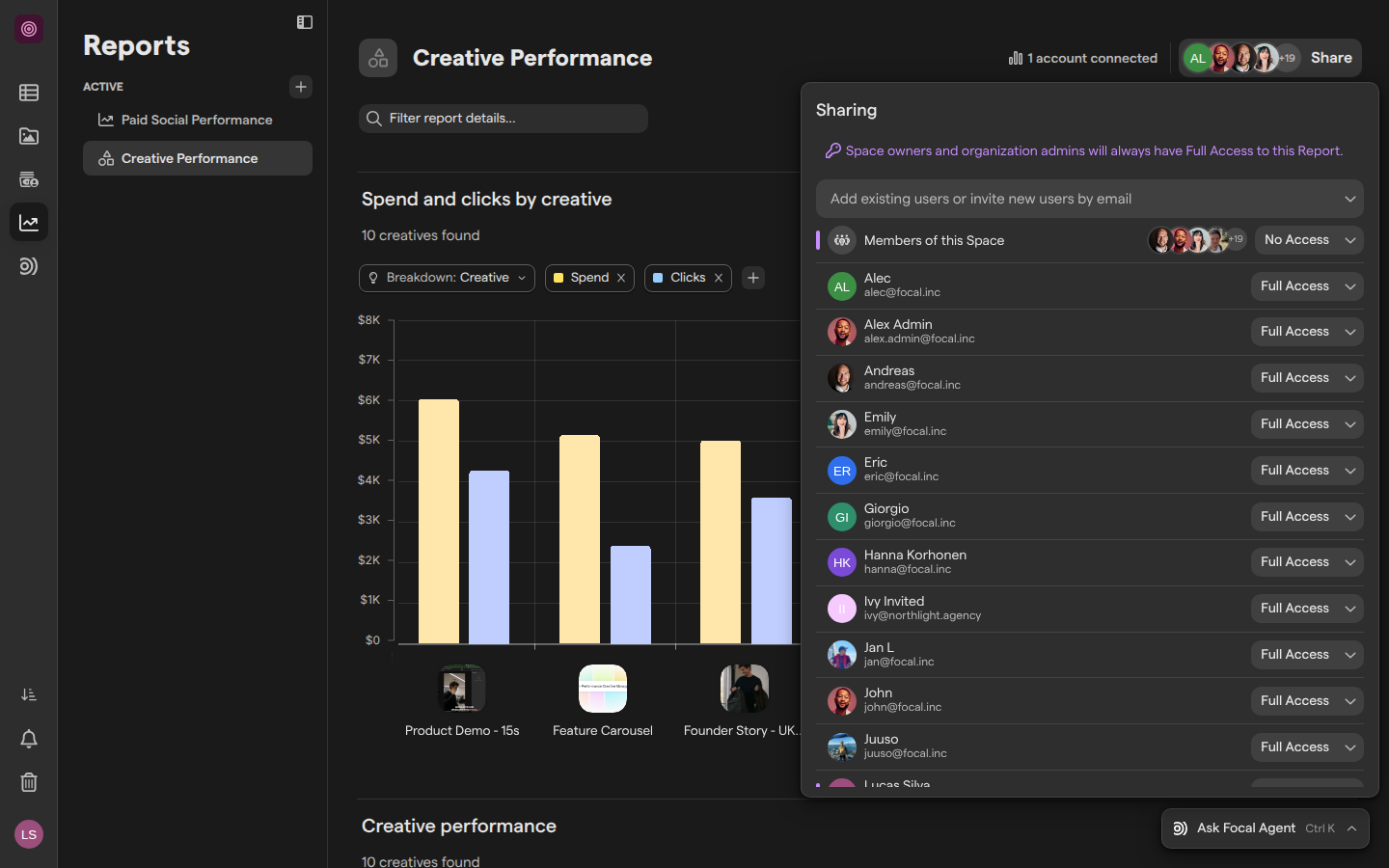The image size is (1389, 868).
Task: Remove the Clicks metric chip
Action: tap(719, 278)
